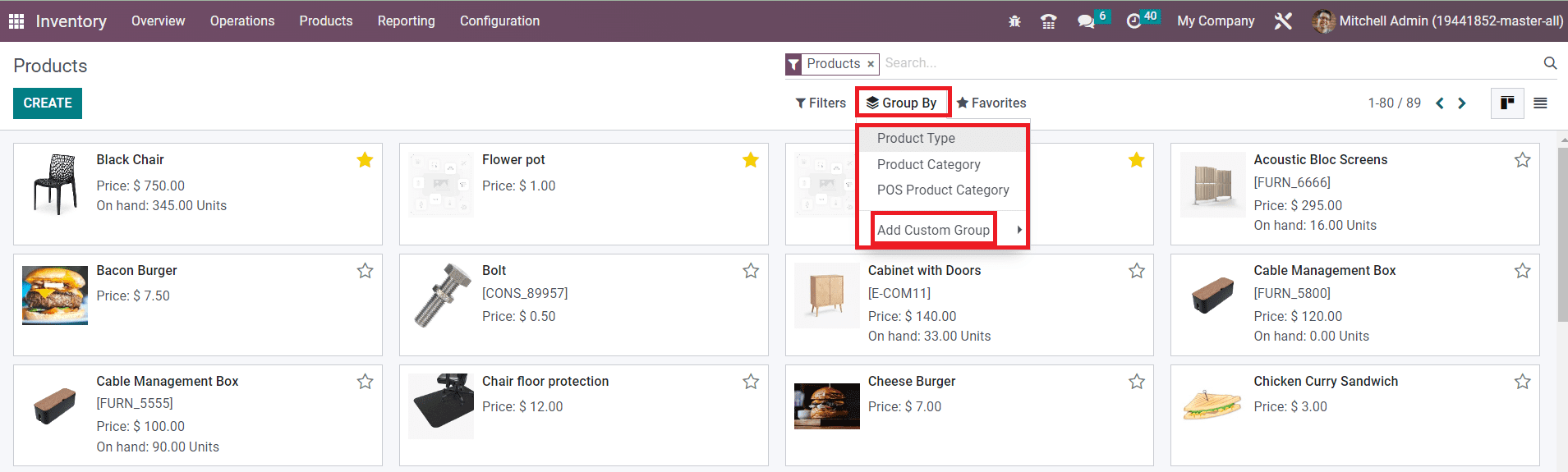Open the Reporting menu
The image size is (1568, 472).
[x=406, y=21]
